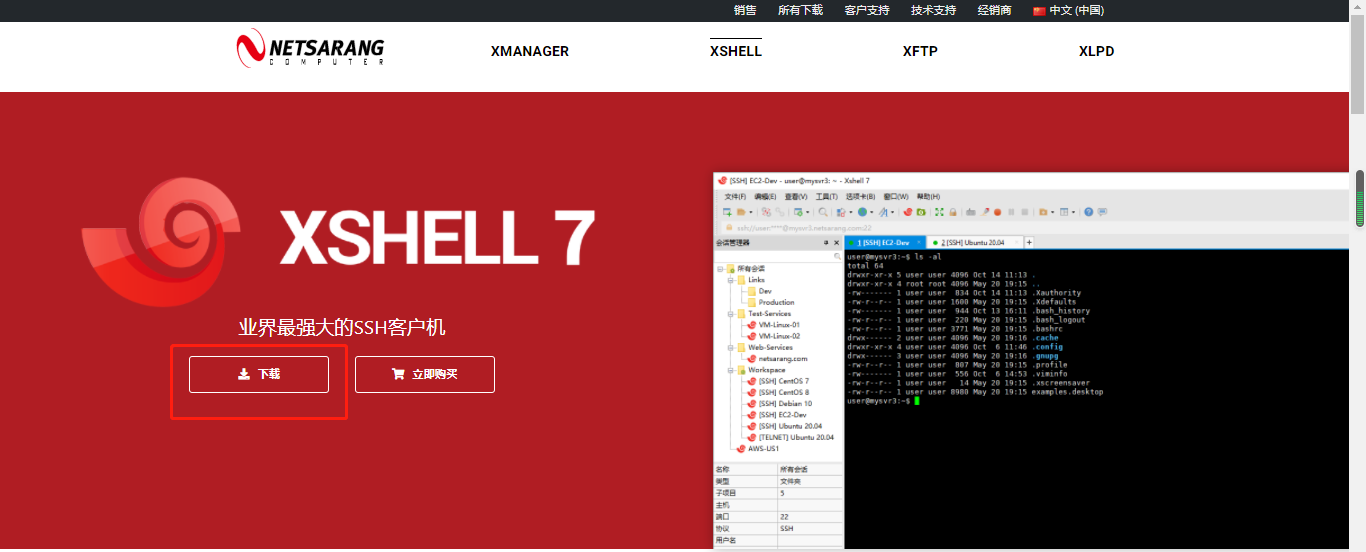Click the 业界最强大的SSH客户机 tagline
The image size is (1366, 552).
pos(342,327)
